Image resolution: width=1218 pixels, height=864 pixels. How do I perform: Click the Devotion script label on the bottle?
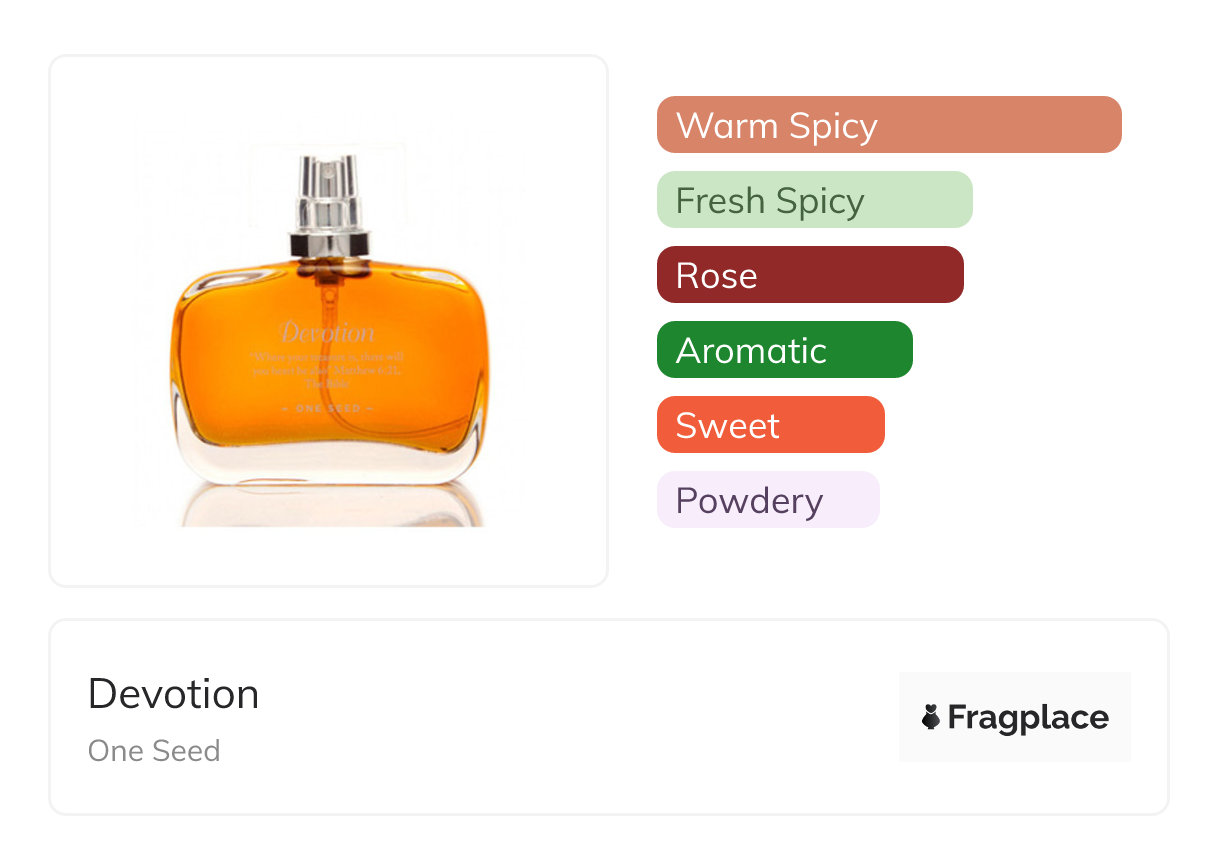click(328, 332)
